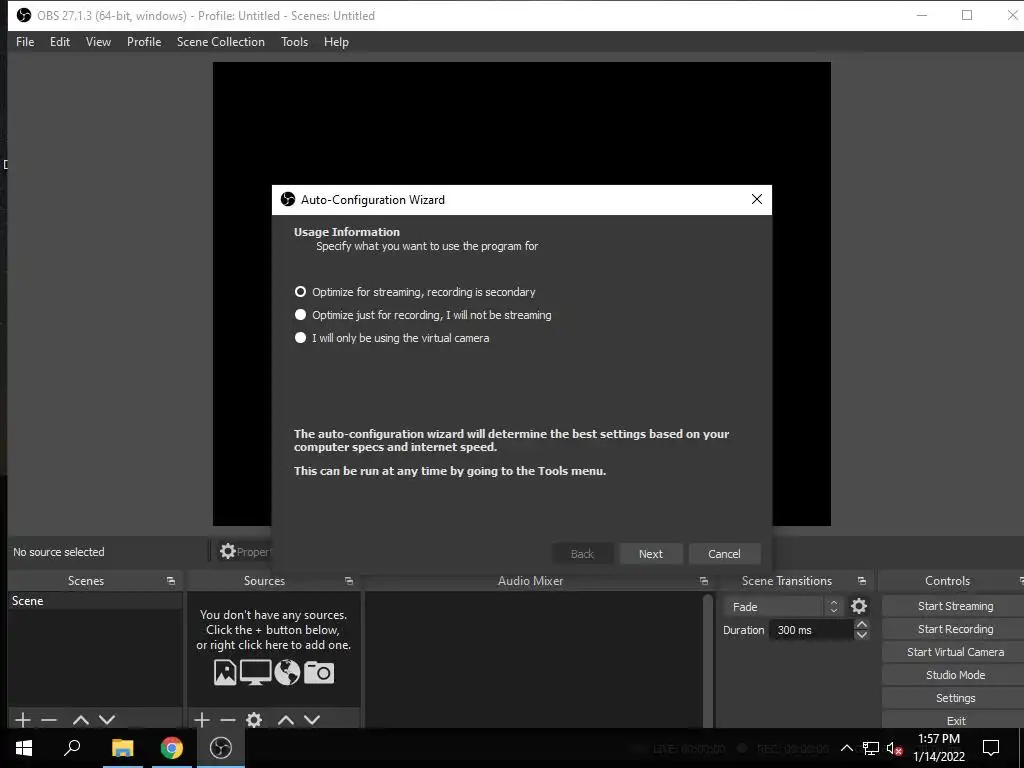Open the File menu

[25, 42]
